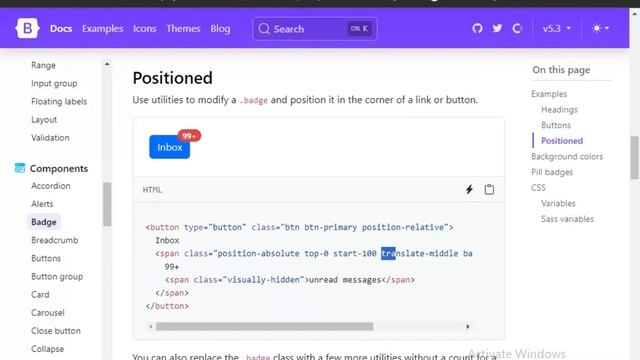The width and height of the screenshot is (640, 360).
Task: Jump to Pill badges in page contents
Action: click(x=552, y=172)
